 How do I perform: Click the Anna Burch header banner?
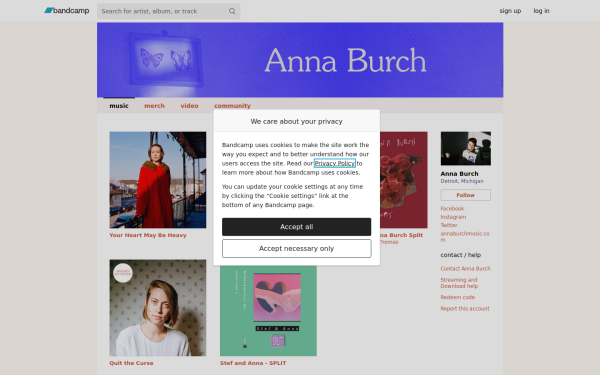tap(300, 60)
